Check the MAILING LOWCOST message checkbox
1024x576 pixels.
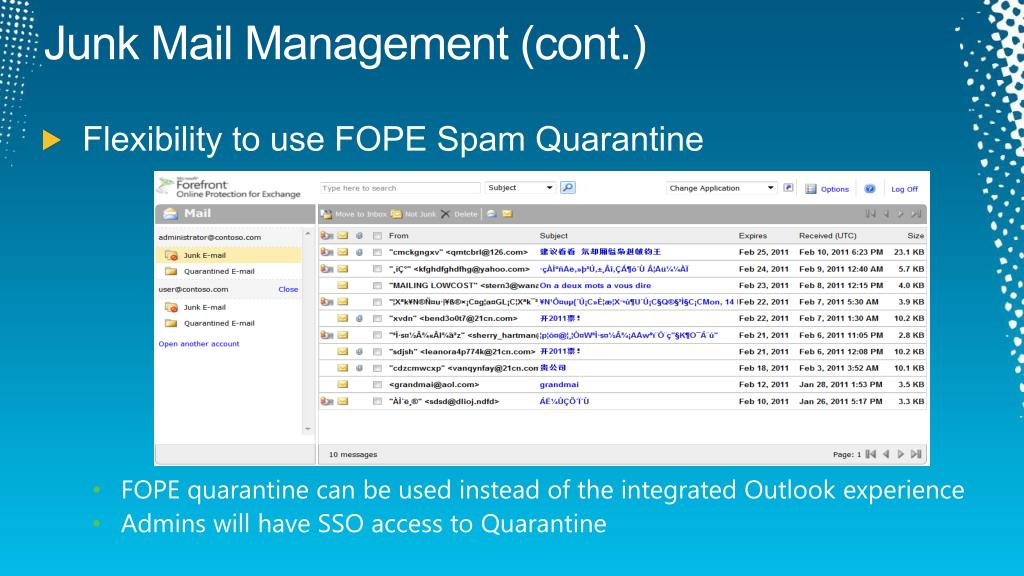tap(377, 285)
